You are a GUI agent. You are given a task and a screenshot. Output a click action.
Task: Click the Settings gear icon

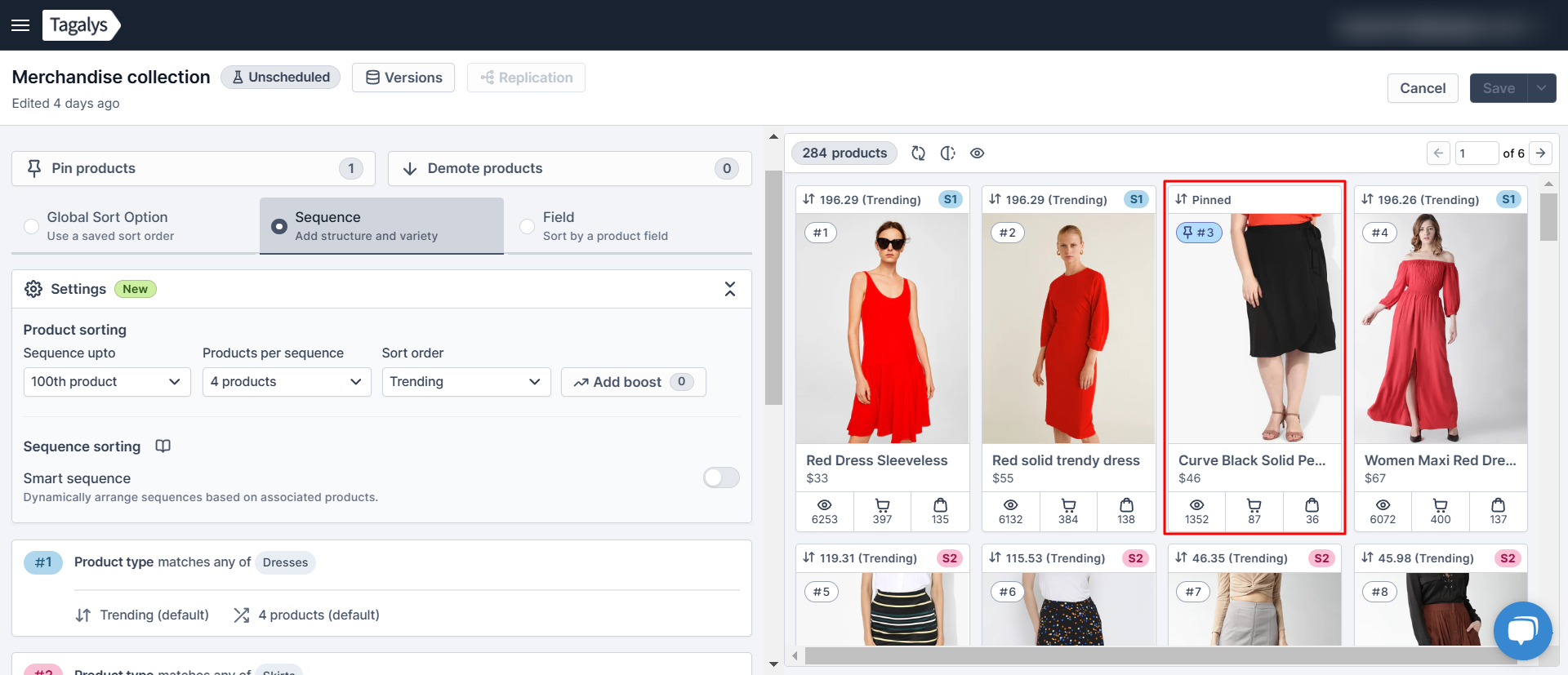pyautogui.click(x=33, y=289)
